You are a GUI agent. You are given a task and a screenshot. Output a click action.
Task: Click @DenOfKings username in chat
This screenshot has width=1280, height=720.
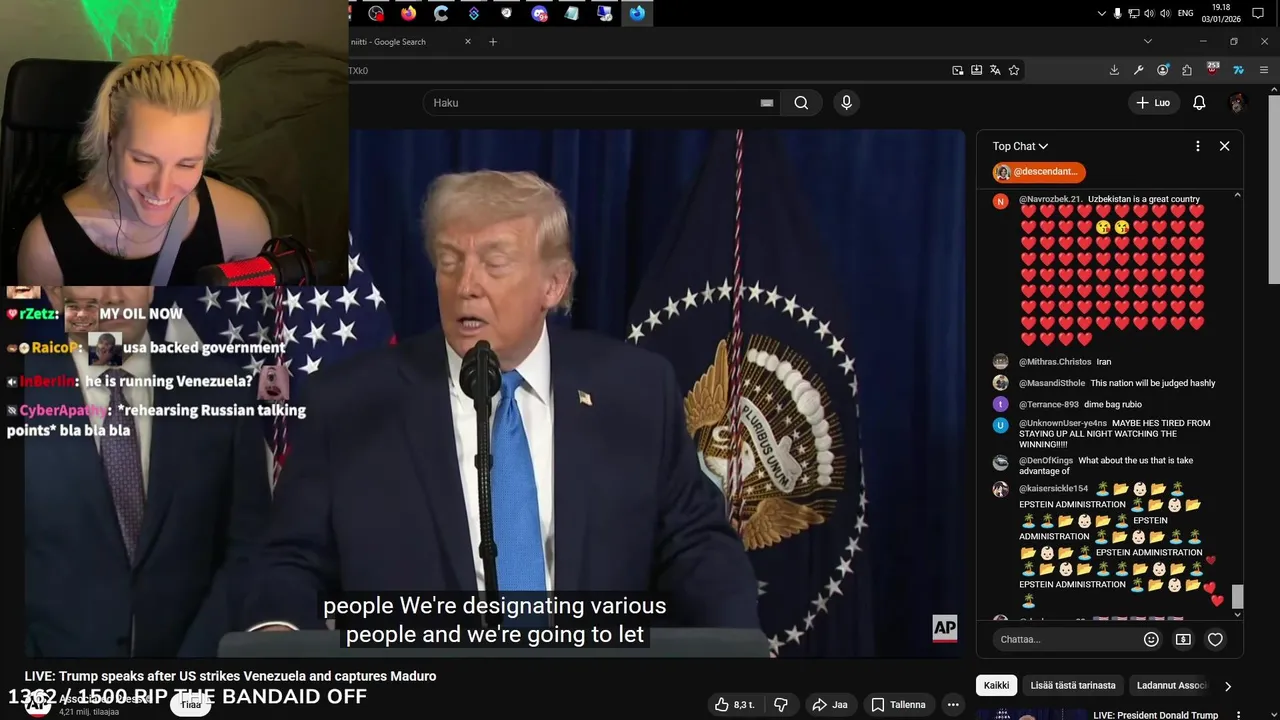(x=1046, y=461)
